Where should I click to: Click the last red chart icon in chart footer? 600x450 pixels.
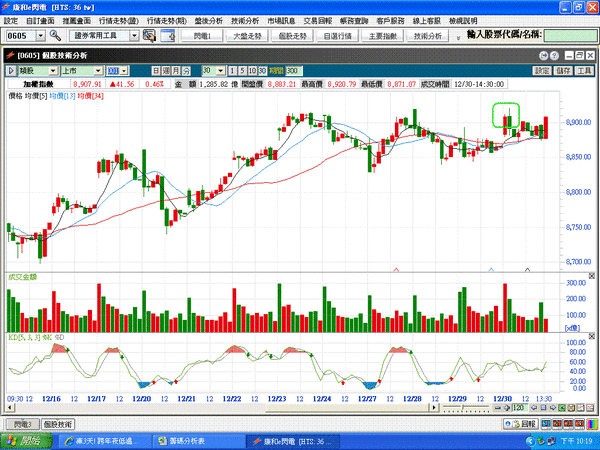point(590,408)
